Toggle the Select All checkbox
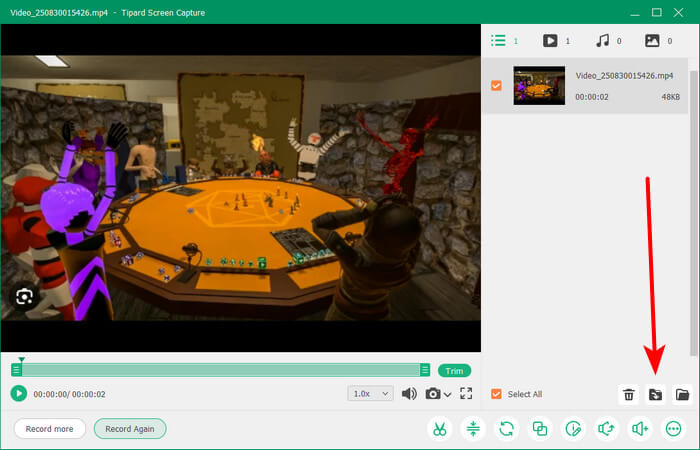 (x=497, y=394)
